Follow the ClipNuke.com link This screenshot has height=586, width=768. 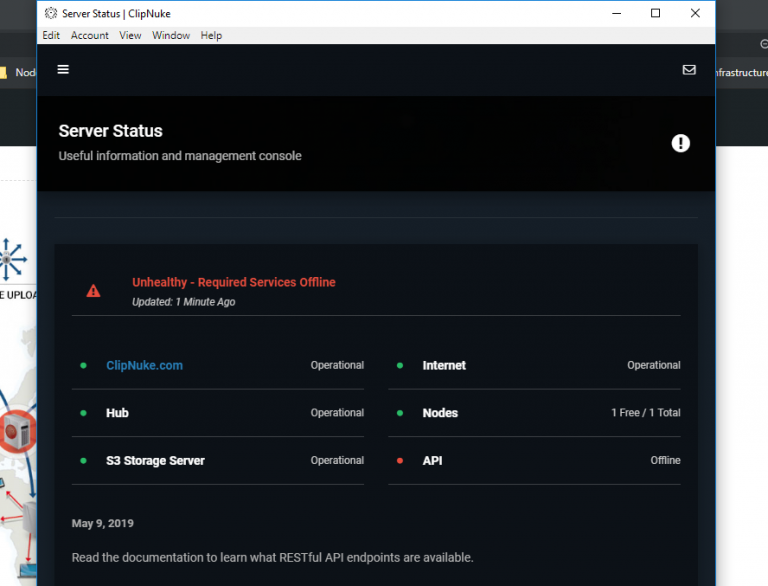click(x=144, y=366)
